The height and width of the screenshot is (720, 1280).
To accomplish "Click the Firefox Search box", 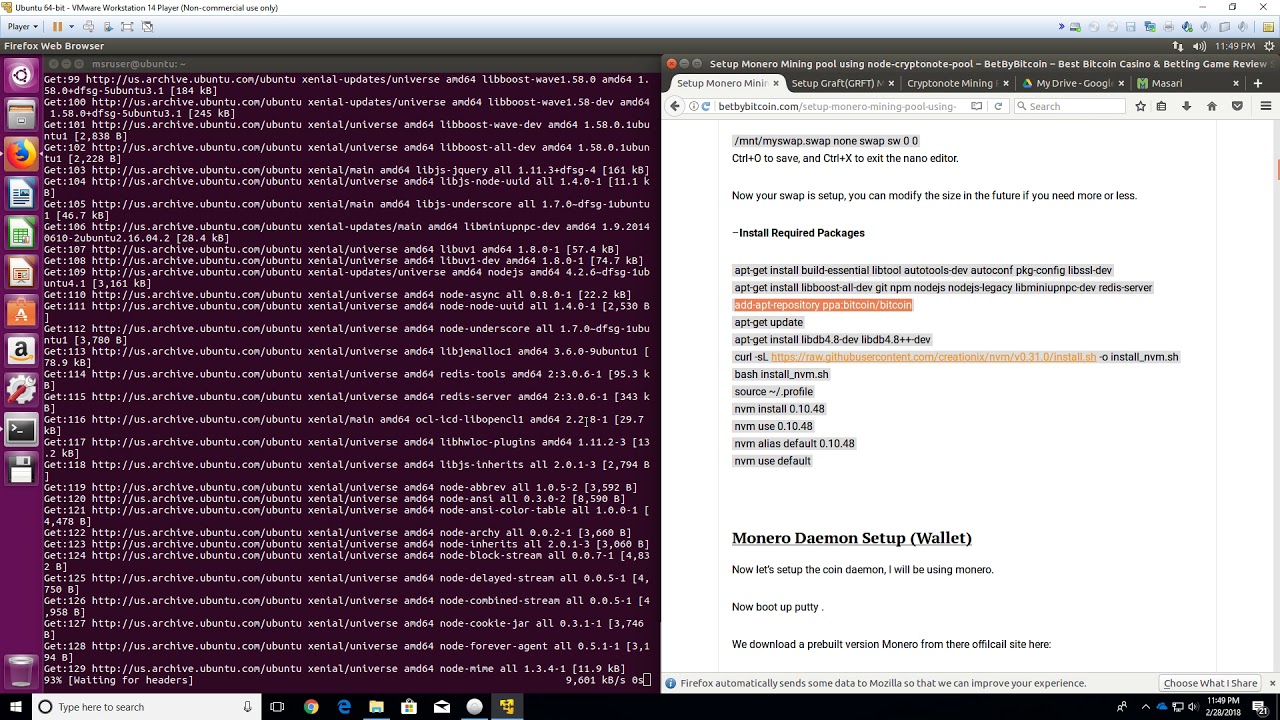I will pos(1068,106).
